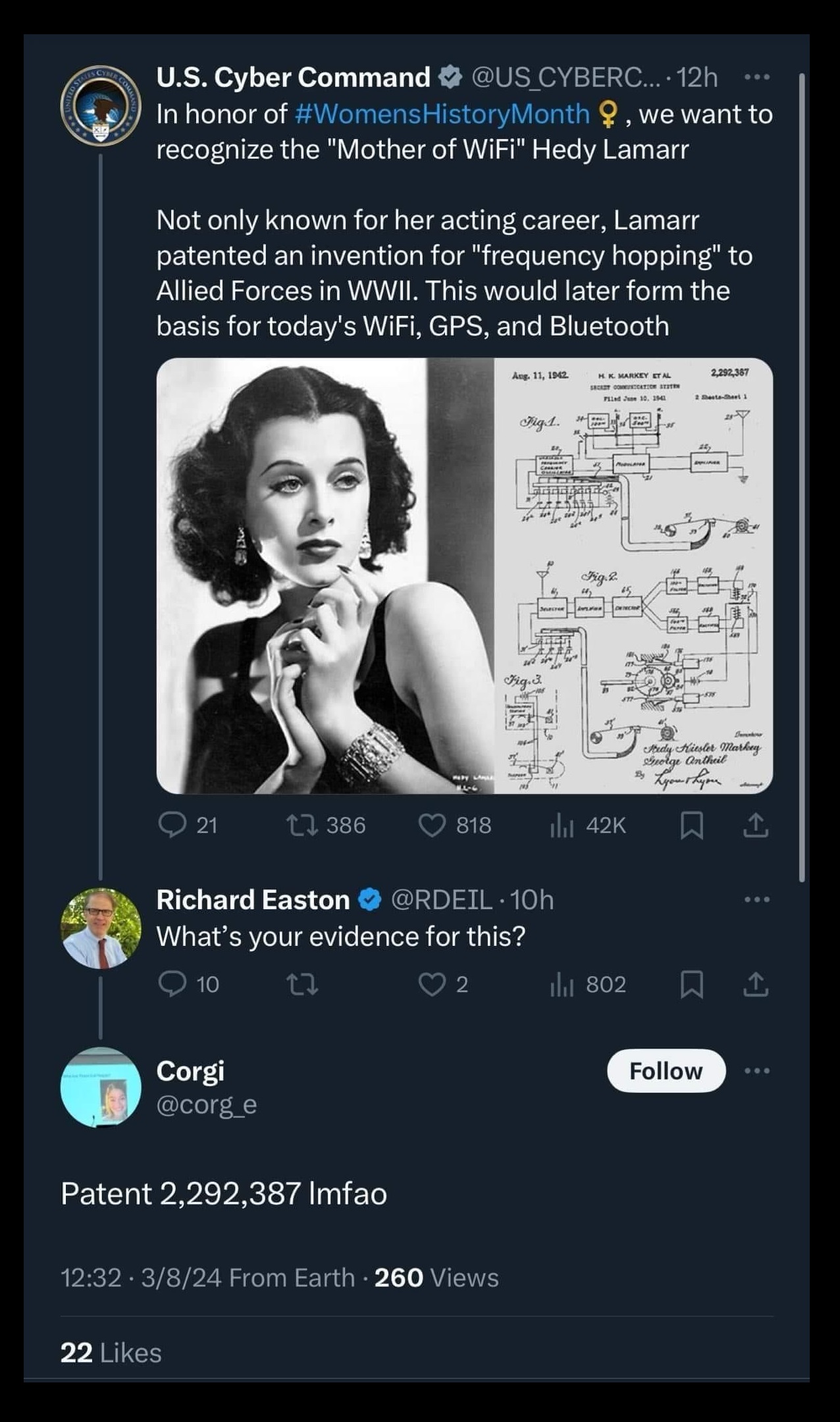
Task: Follow the Corgi account
Action: (666, 1071)
